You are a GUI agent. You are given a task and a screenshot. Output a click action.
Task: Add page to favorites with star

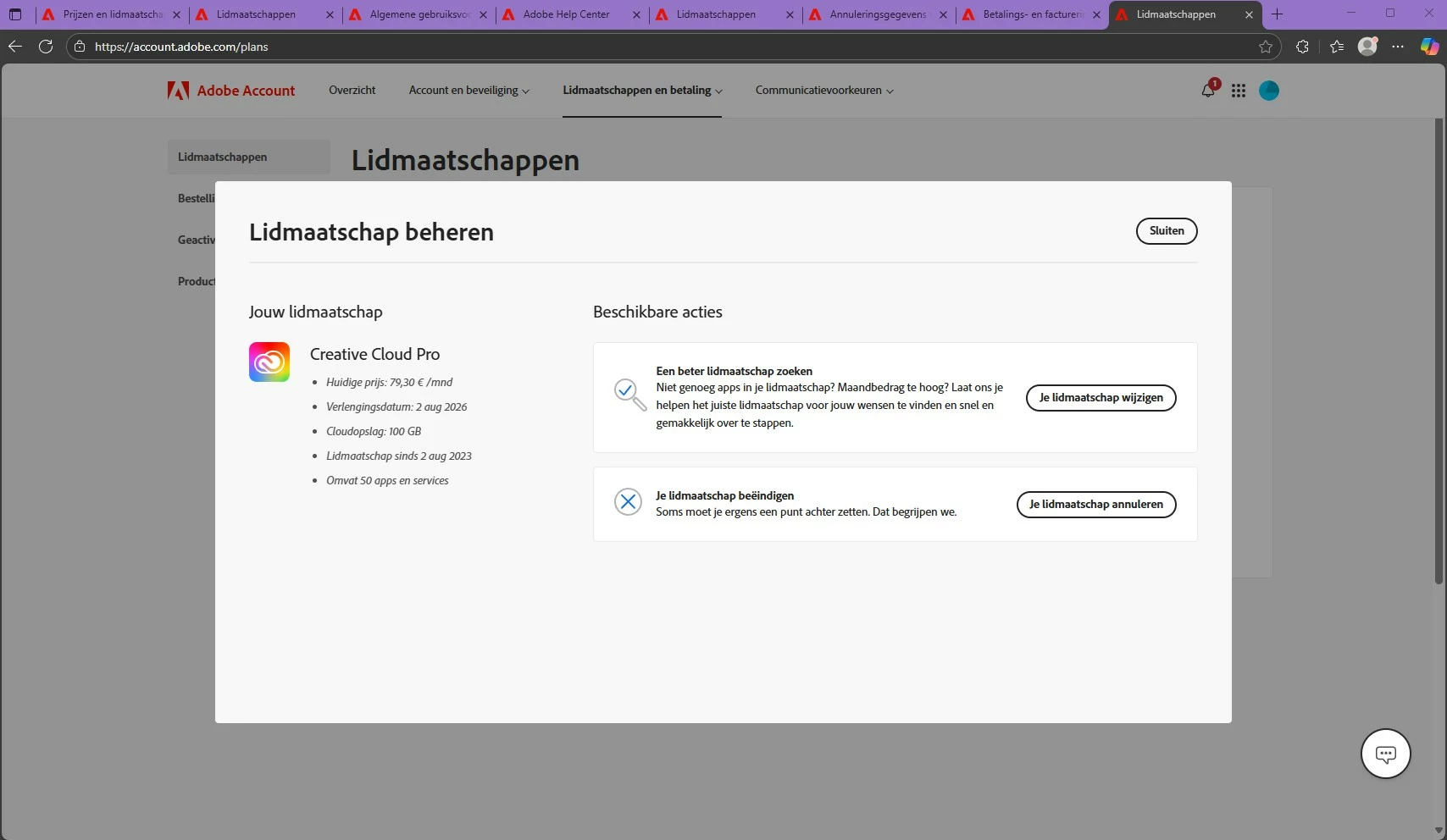pyautogui.click(x=1266, y=47)
